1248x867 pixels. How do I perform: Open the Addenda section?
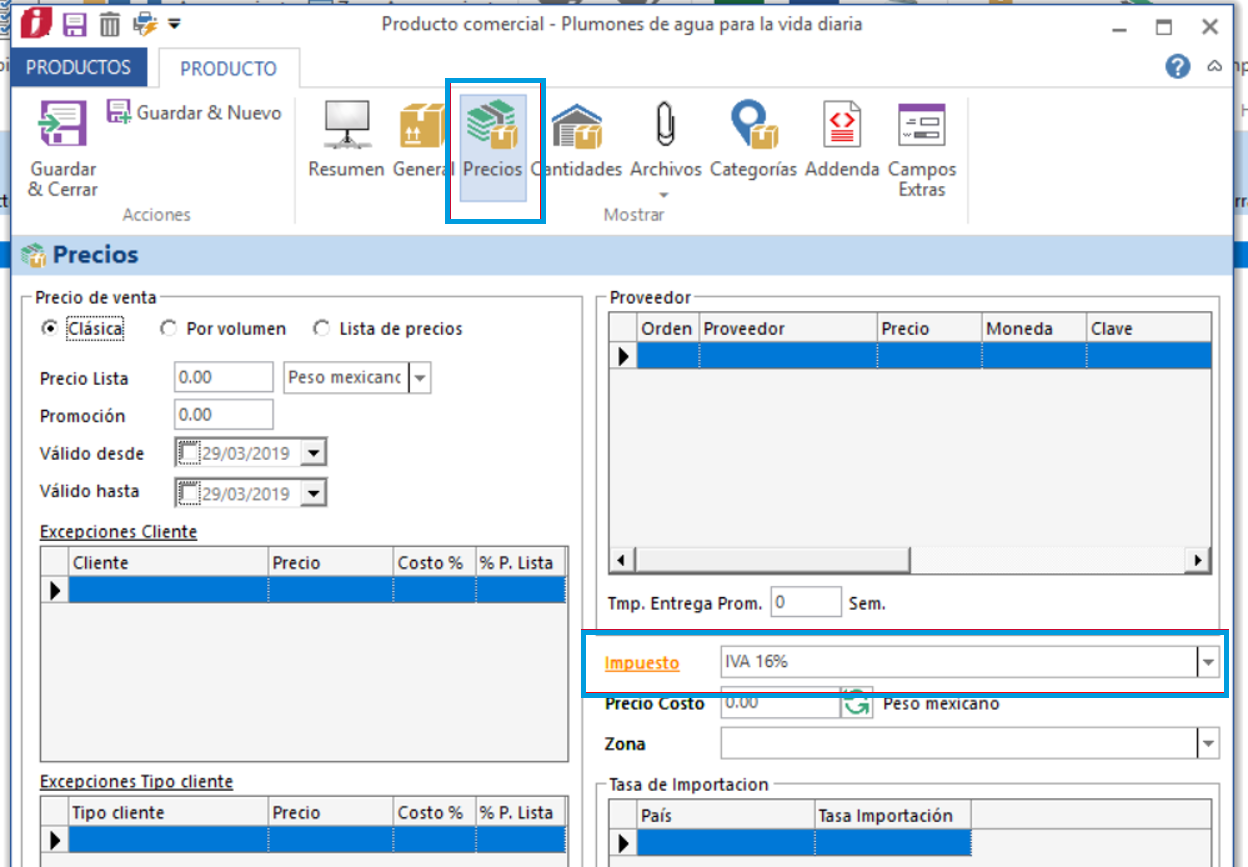pyautogui.click(x=841, y=125)
